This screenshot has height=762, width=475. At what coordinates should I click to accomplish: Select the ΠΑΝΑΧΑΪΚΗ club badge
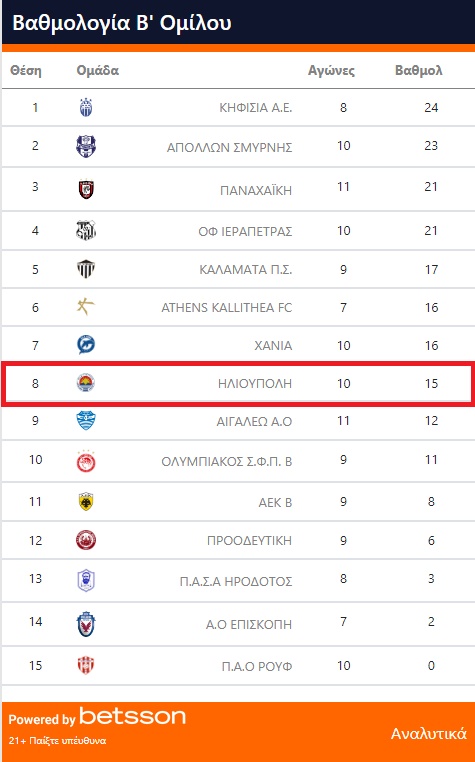[x=86, y=189]
